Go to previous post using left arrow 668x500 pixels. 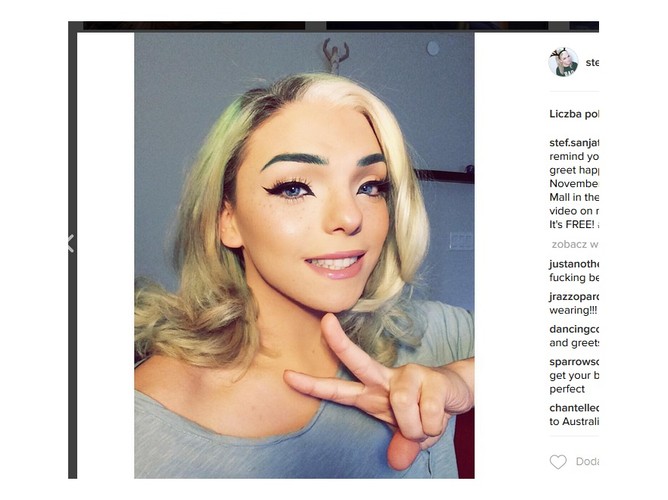click(x=71, y=244)
